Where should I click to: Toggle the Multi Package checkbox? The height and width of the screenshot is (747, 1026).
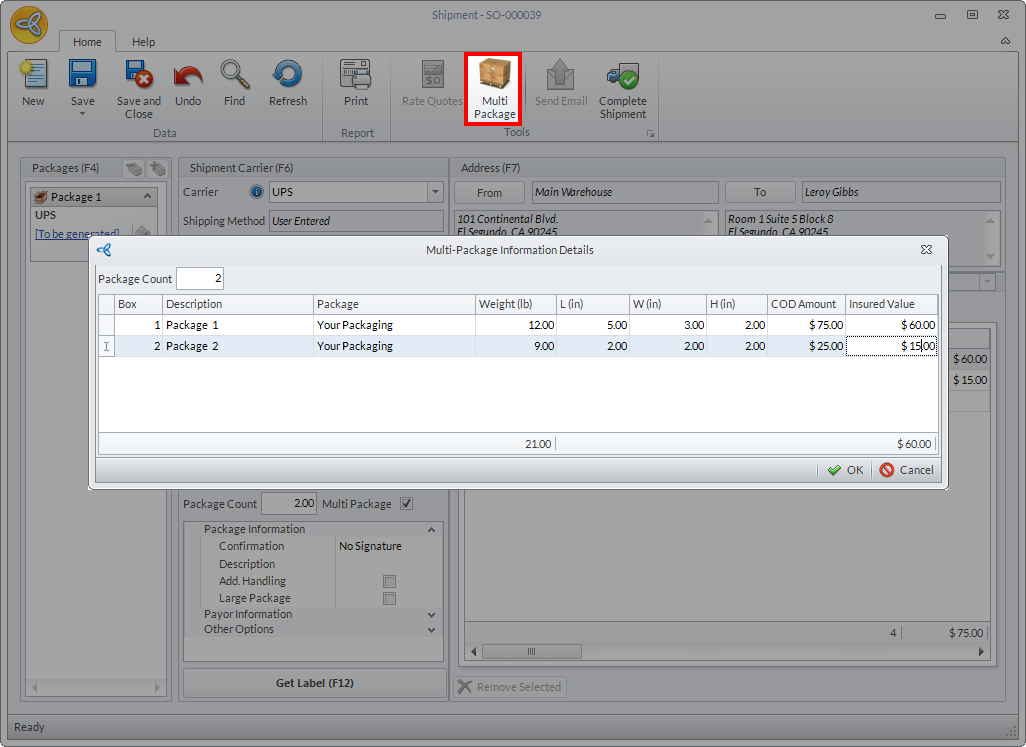406,504
